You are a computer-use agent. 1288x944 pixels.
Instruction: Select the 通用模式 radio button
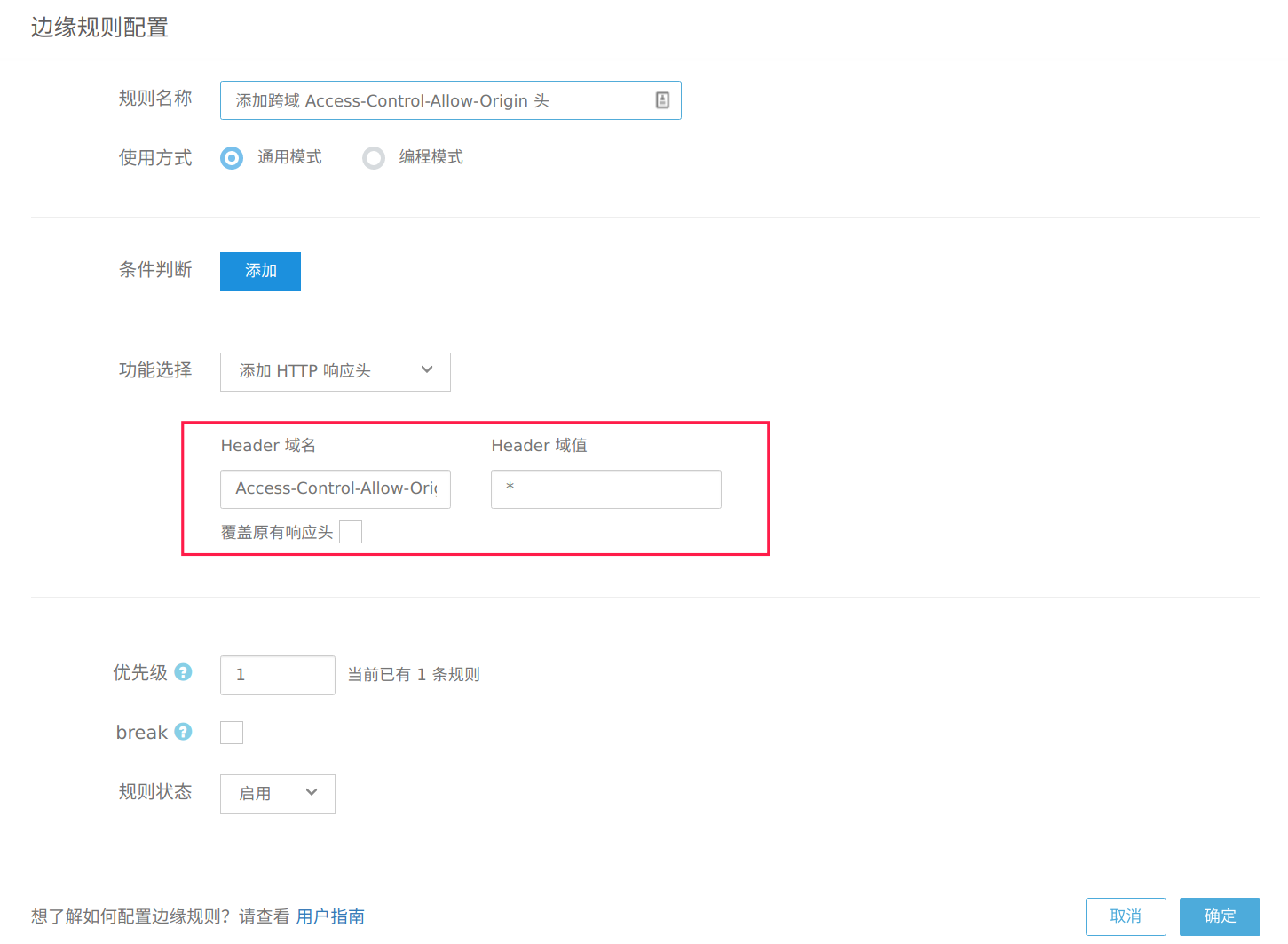point(232,158)
